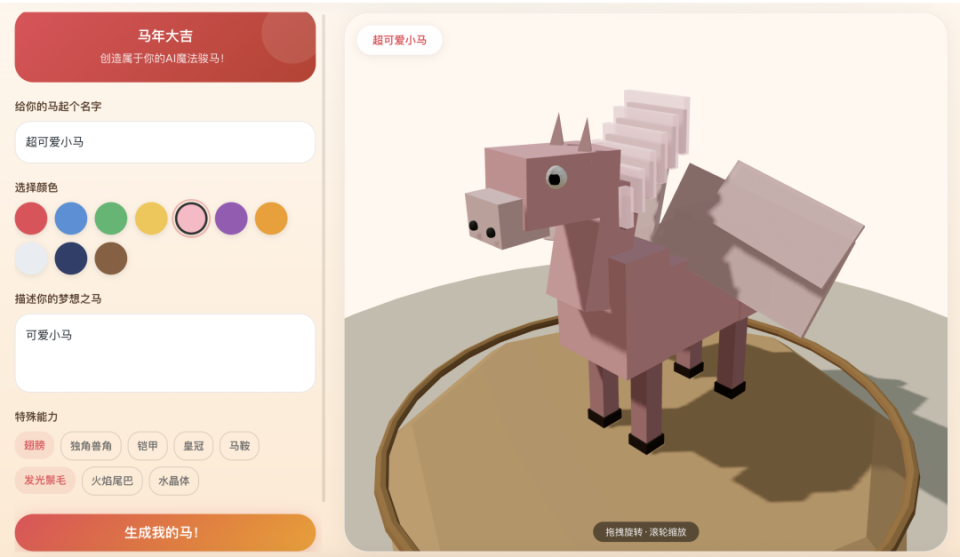Viewport: 960px width, 557px height.
Task: Pick the brown color swatch
Action: point(111,258)
